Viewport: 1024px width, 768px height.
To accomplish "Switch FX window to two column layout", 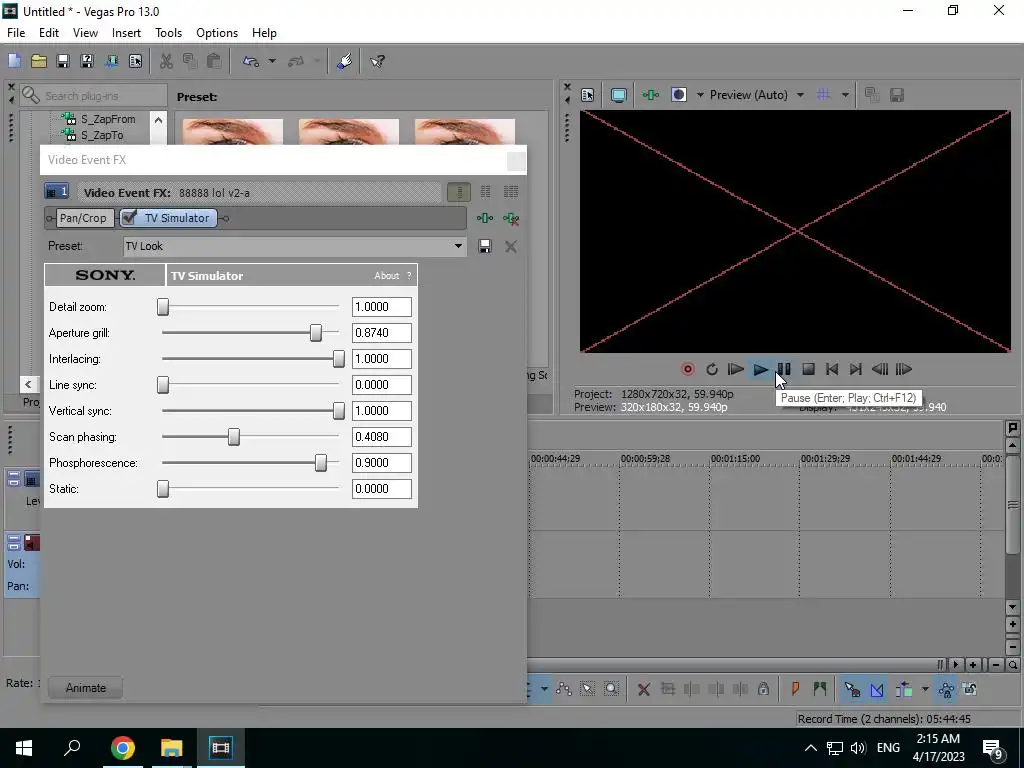I will point(485,192).
